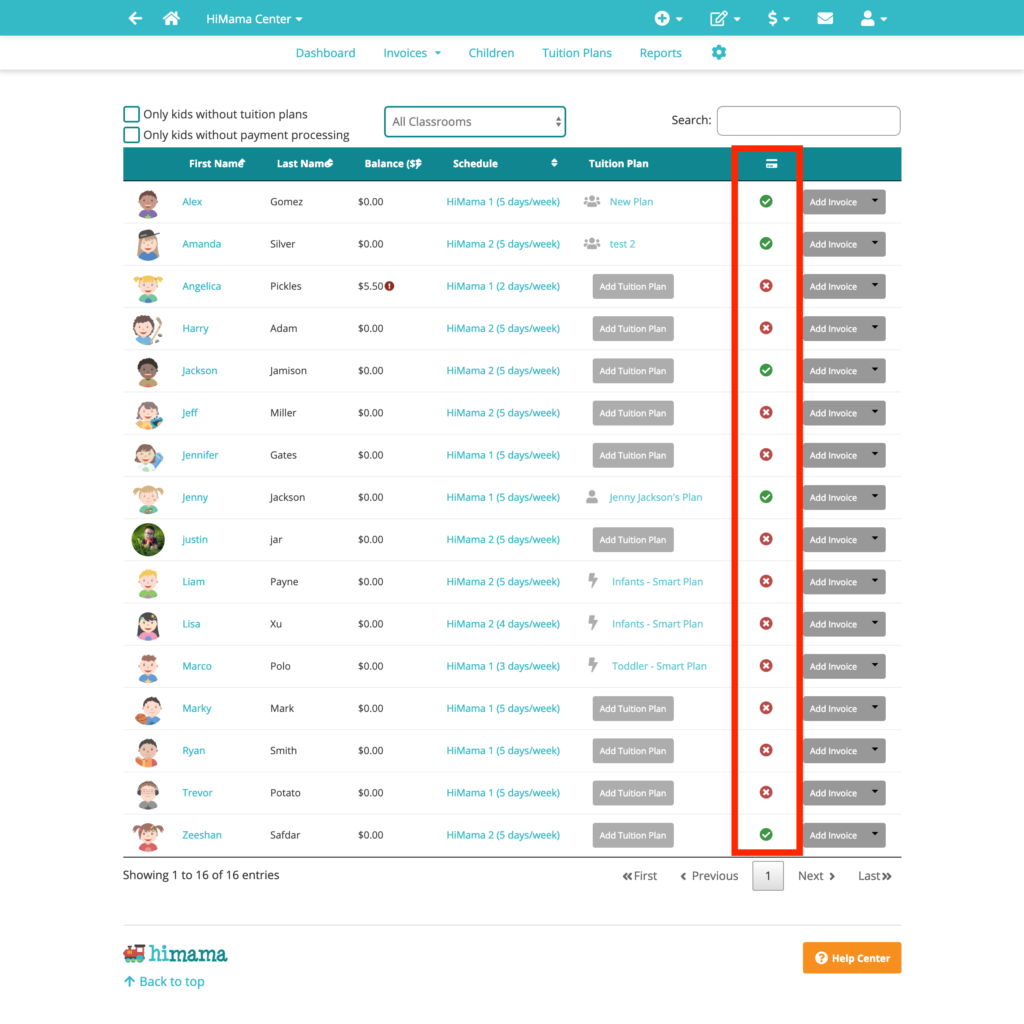The width and height of the screenshot is (1024, 1024).
Task: Sort by Last Name column header
Action: pyautogui.click(x=304, y=163)
